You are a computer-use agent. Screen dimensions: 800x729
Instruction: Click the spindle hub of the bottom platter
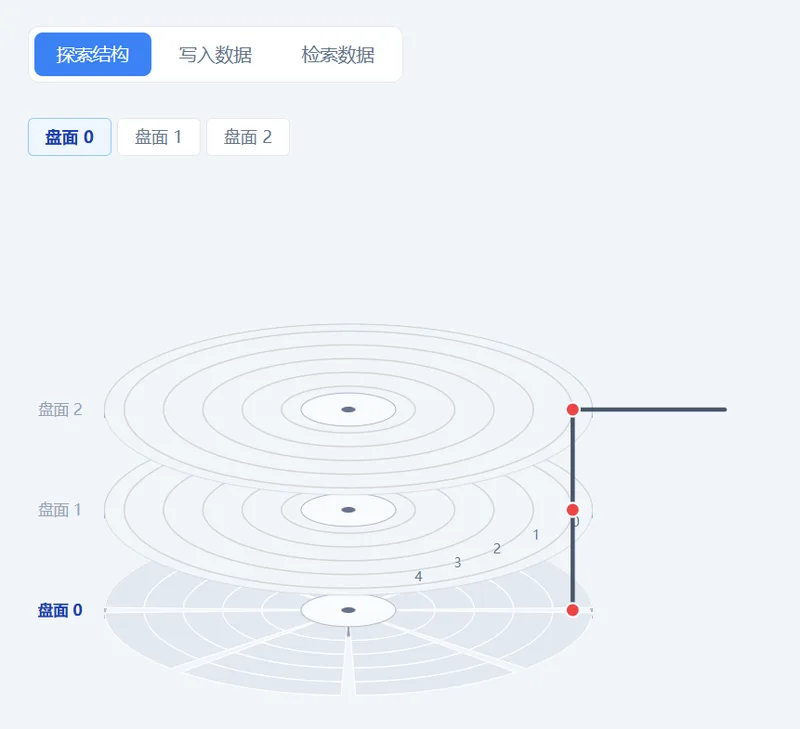tap(349, 608)
